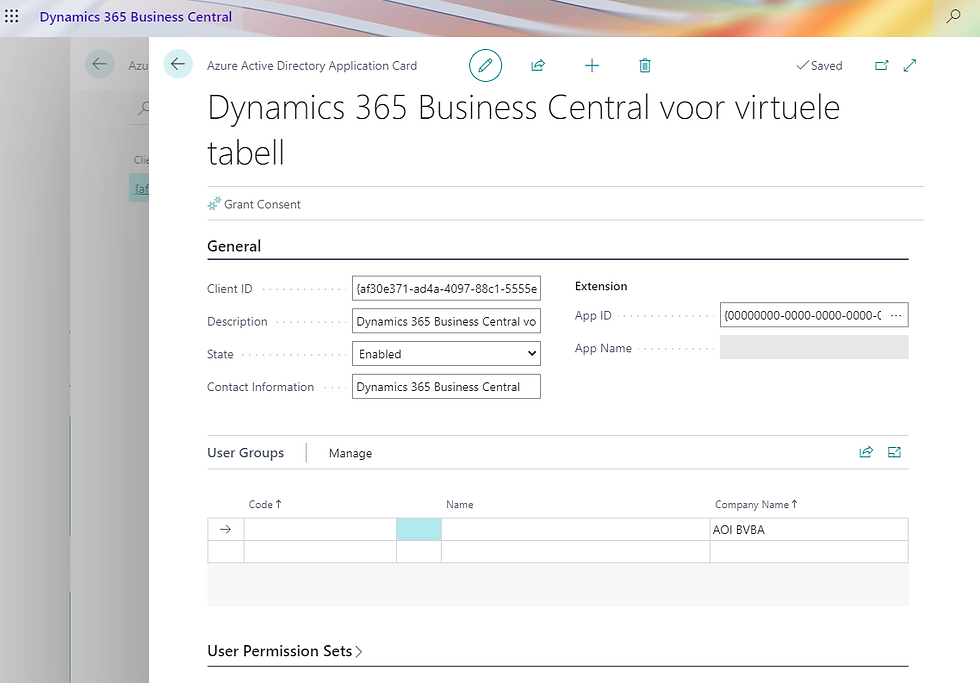
Task: Expand the card to full width
Action: 910,66
